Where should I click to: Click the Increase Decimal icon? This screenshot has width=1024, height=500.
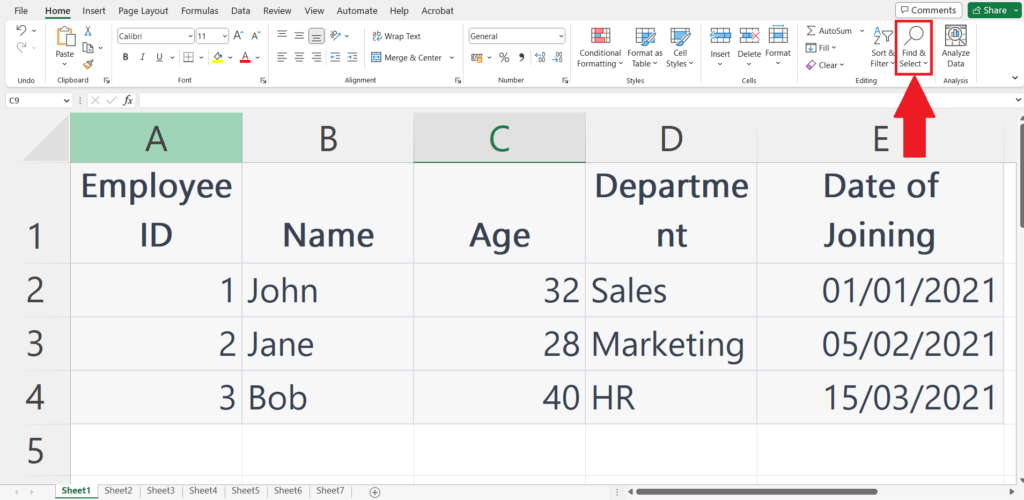point(539,57)
